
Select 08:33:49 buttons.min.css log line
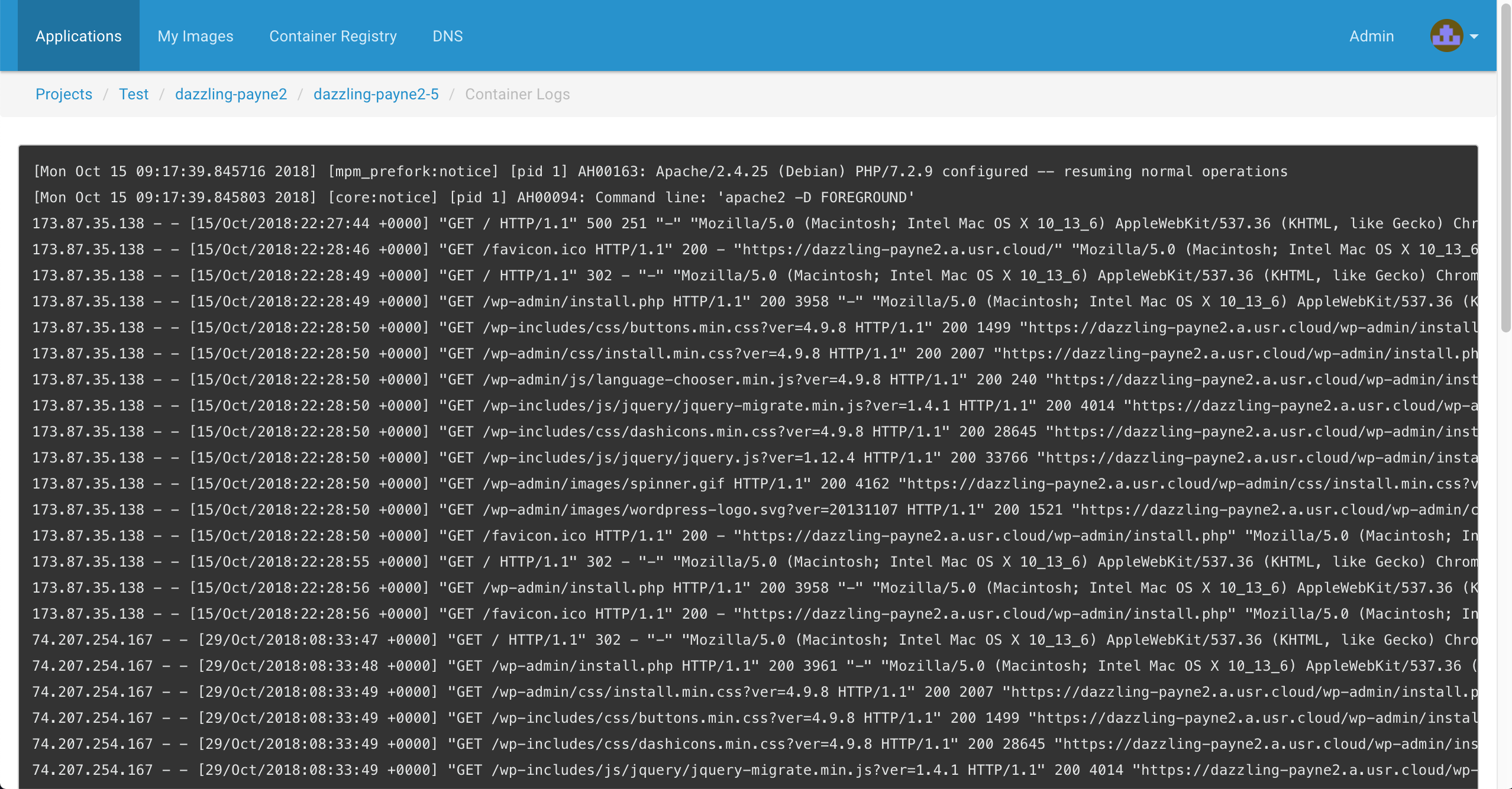click(x=755, y=718)
